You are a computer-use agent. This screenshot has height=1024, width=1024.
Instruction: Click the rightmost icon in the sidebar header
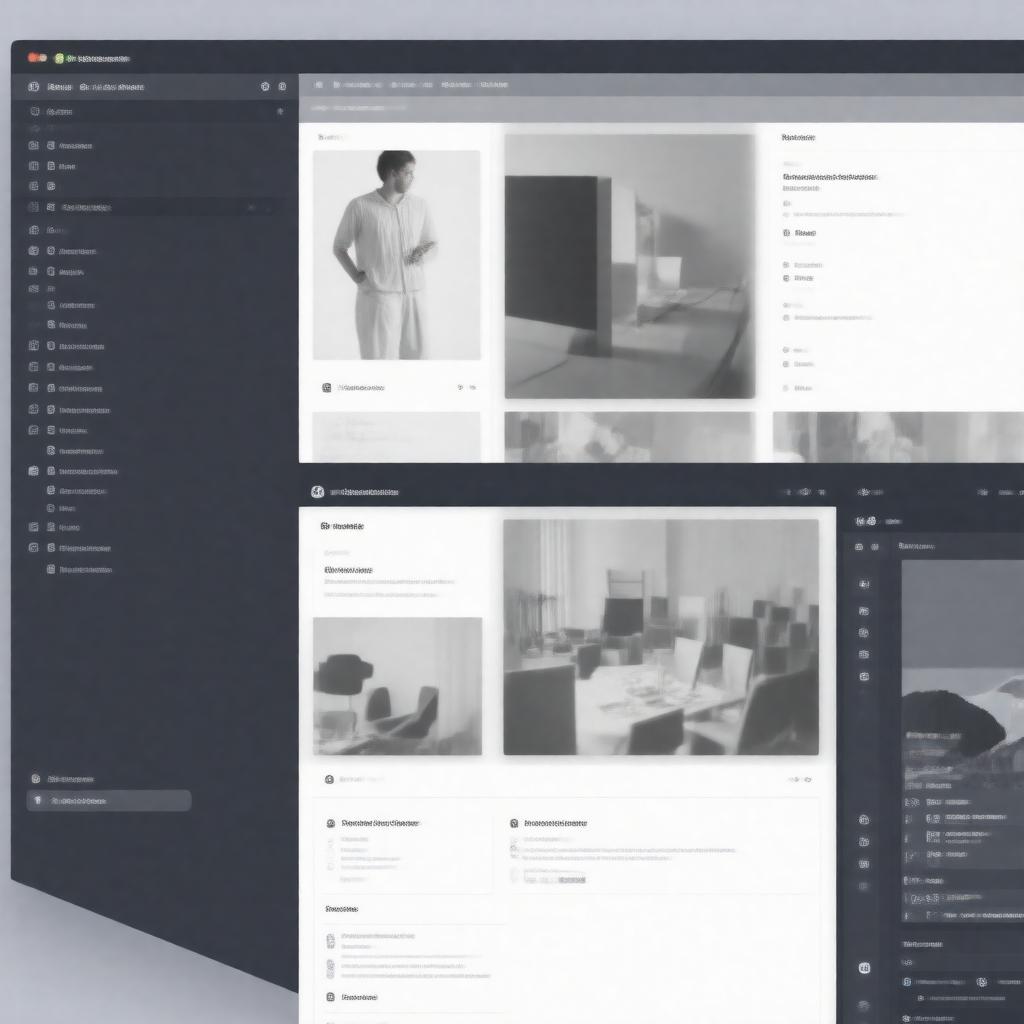coord(282,87)
